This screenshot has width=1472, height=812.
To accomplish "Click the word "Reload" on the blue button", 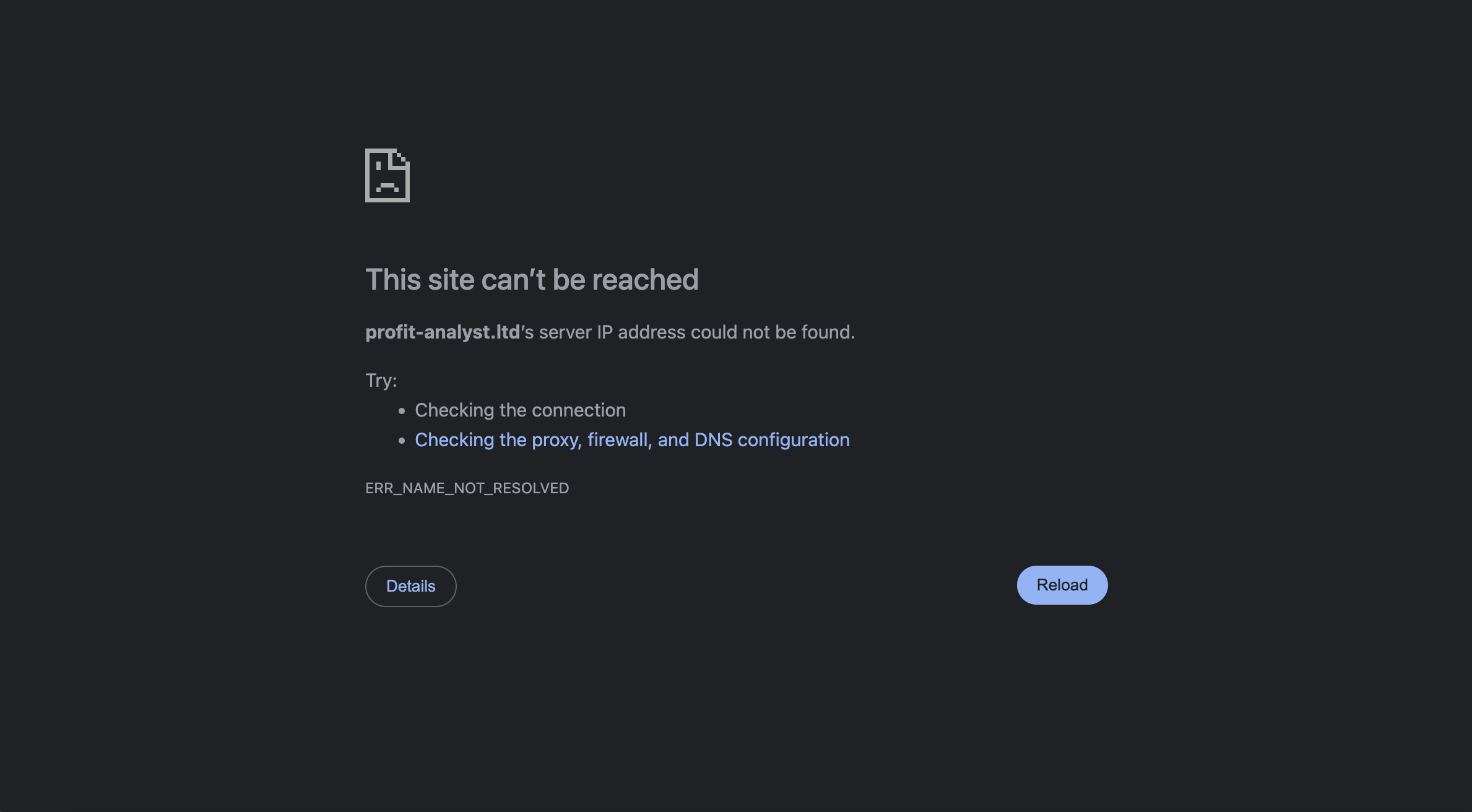I will tap(1062, 585).
